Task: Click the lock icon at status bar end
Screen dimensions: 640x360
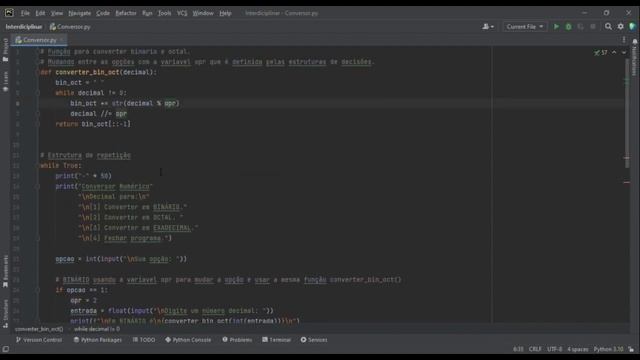Action: click(x=631, y=349)
